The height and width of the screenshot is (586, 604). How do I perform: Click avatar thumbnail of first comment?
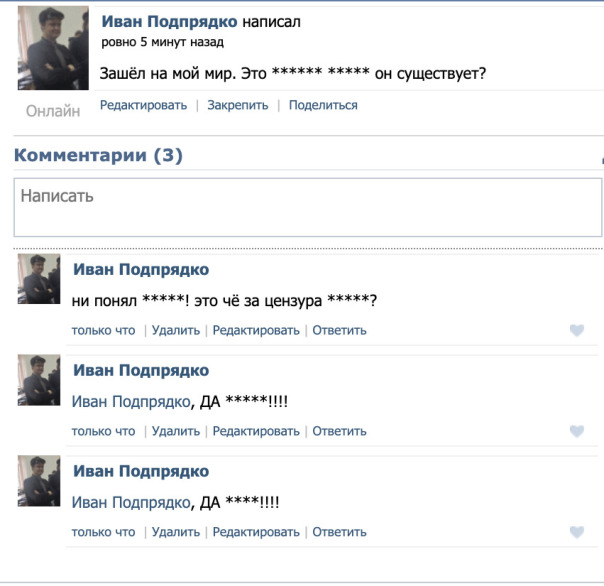pos(39,279)
